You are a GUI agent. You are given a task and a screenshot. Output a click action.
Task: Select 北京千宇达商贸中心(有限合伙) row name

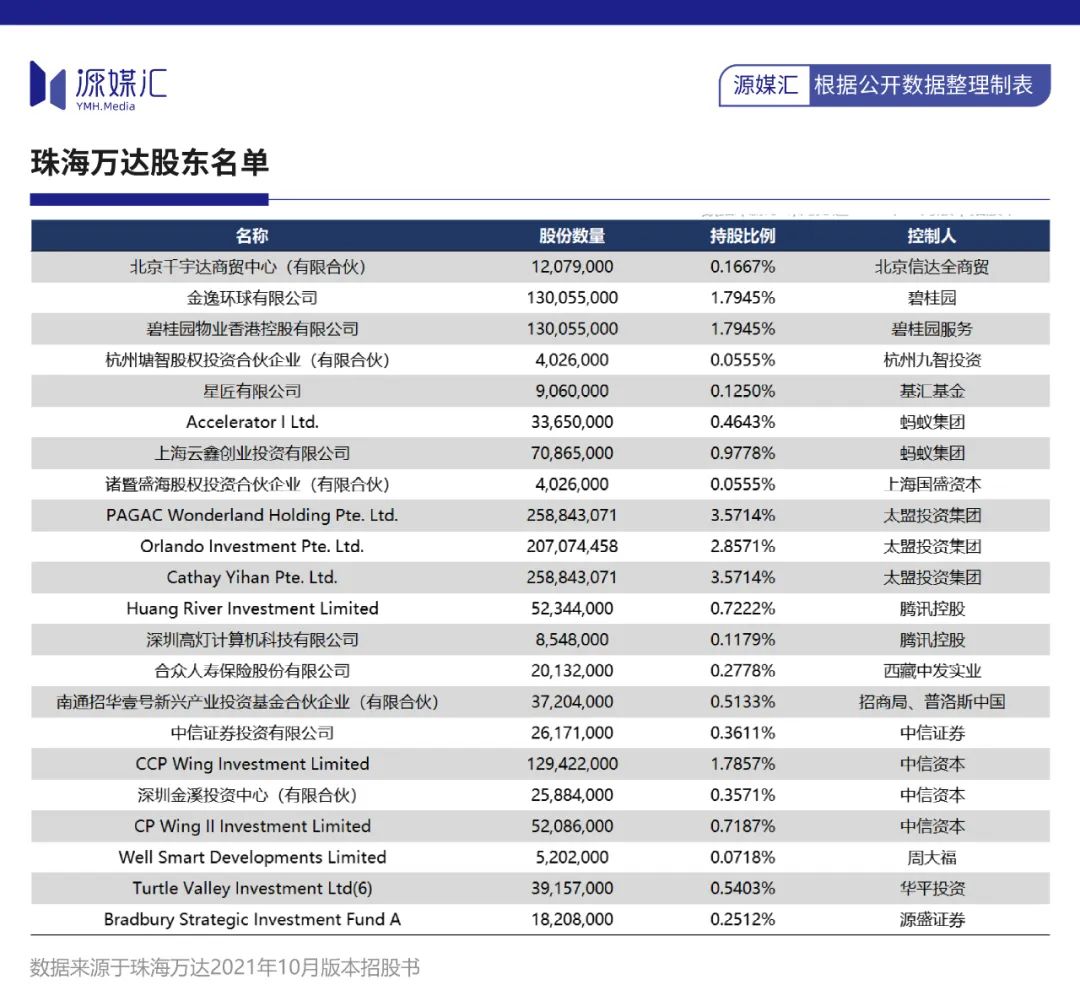click(x=248, y=267)
